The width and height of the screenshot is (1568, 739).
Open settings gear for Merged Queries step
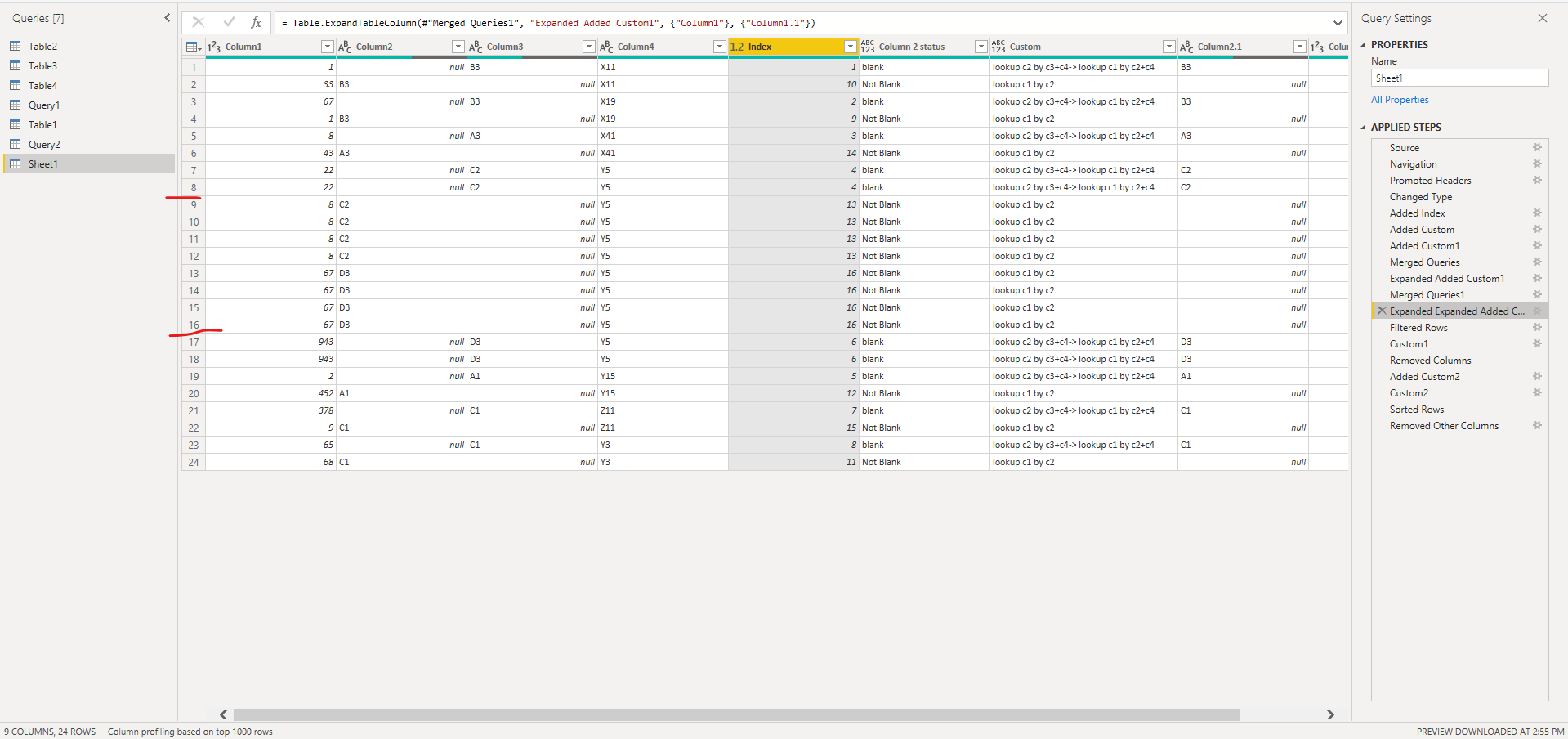tap(1537, 262)
